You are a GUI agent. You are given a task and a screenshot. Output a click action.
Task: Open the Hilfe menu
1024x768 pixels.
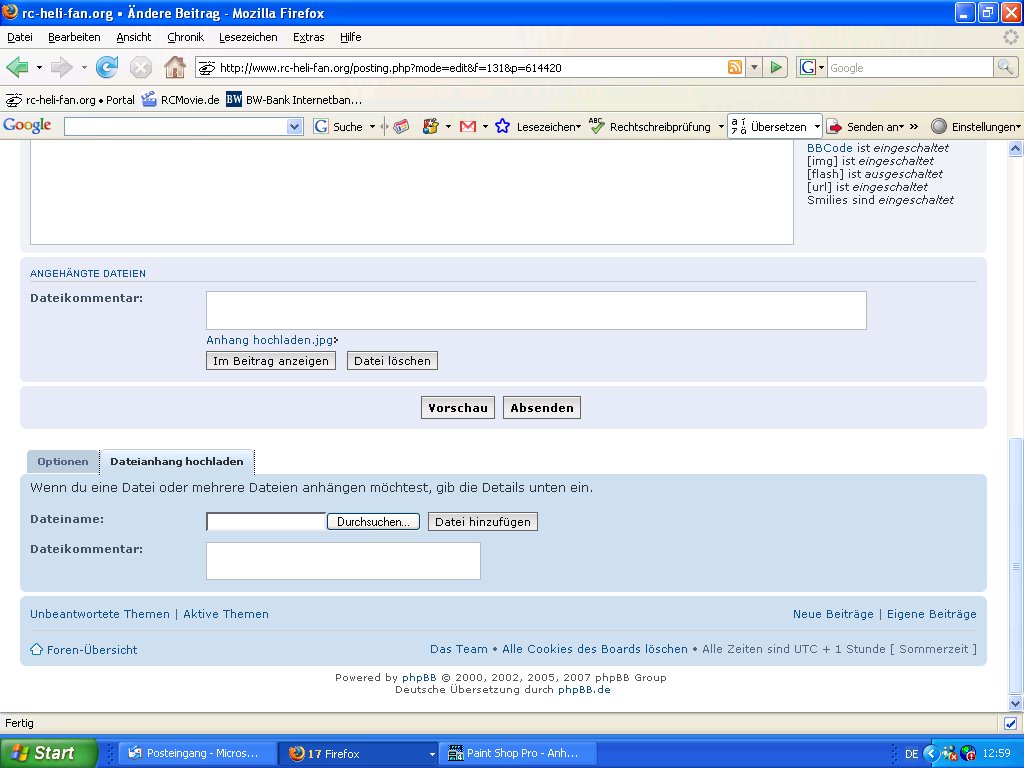[x=351, y=37]
